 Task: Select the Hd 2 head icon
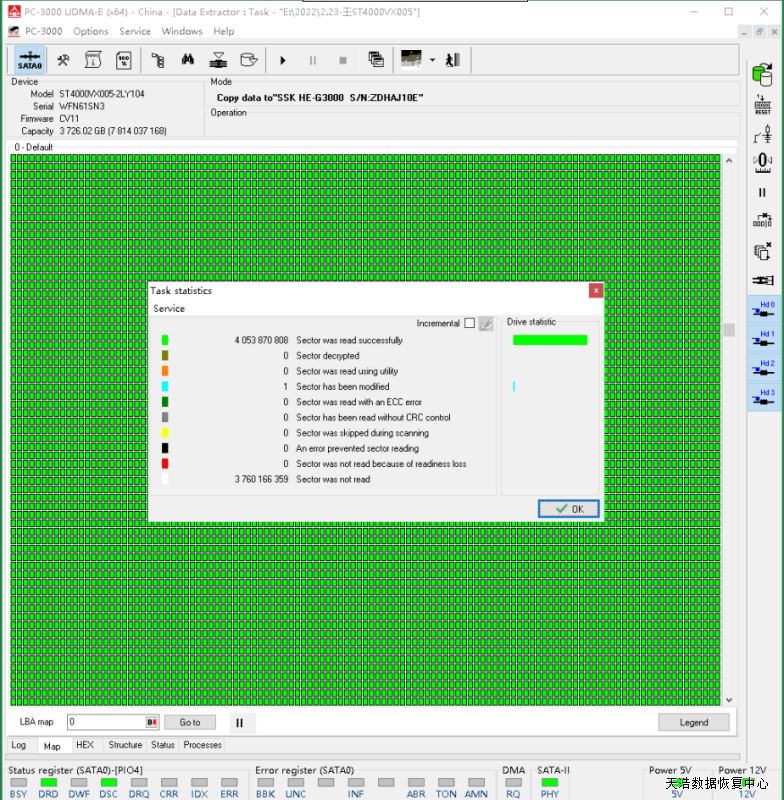pos(762,368)
